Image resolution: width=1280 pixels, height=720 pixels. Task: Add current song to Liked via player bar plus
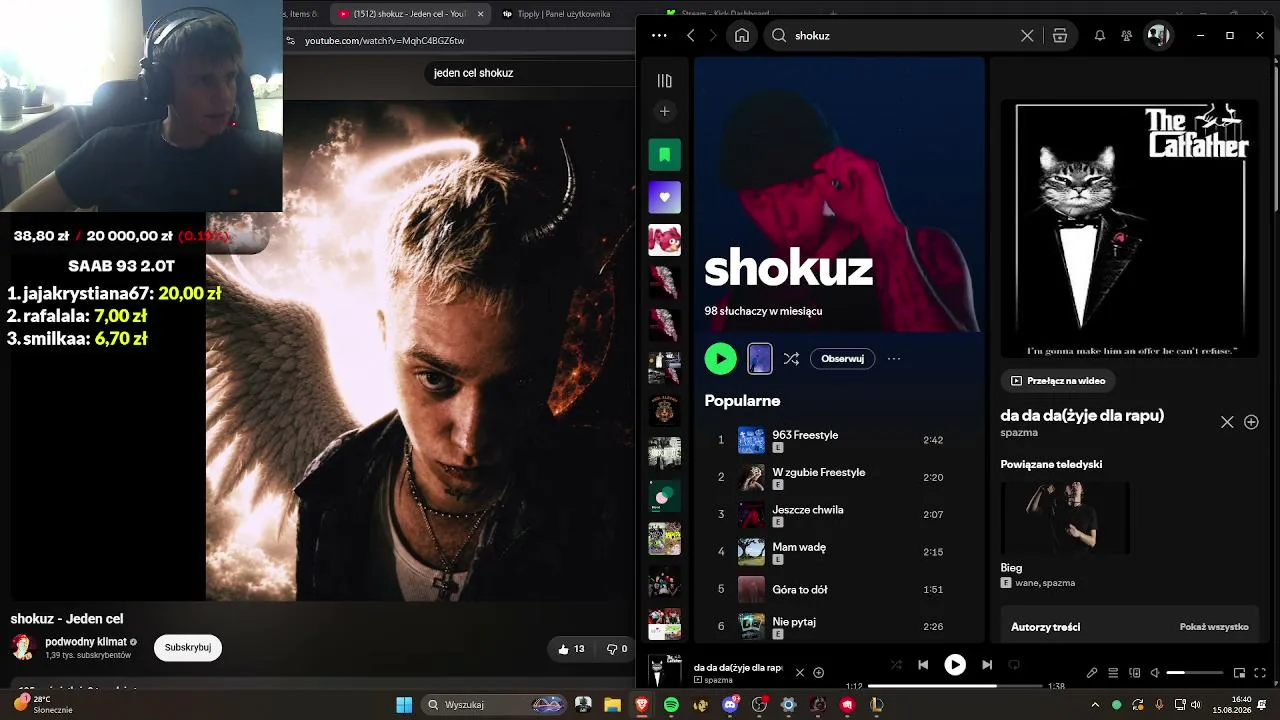coord(818,673)
